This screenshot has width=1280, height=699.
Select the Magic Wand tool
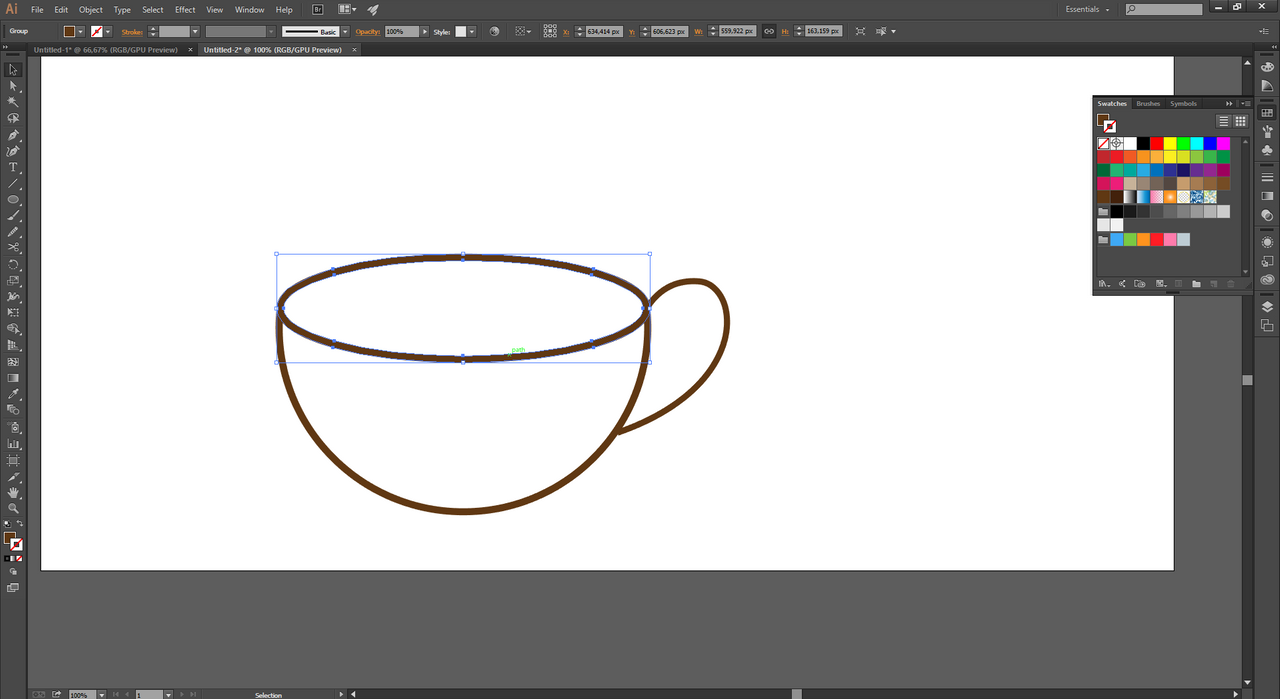coord(13,102)
